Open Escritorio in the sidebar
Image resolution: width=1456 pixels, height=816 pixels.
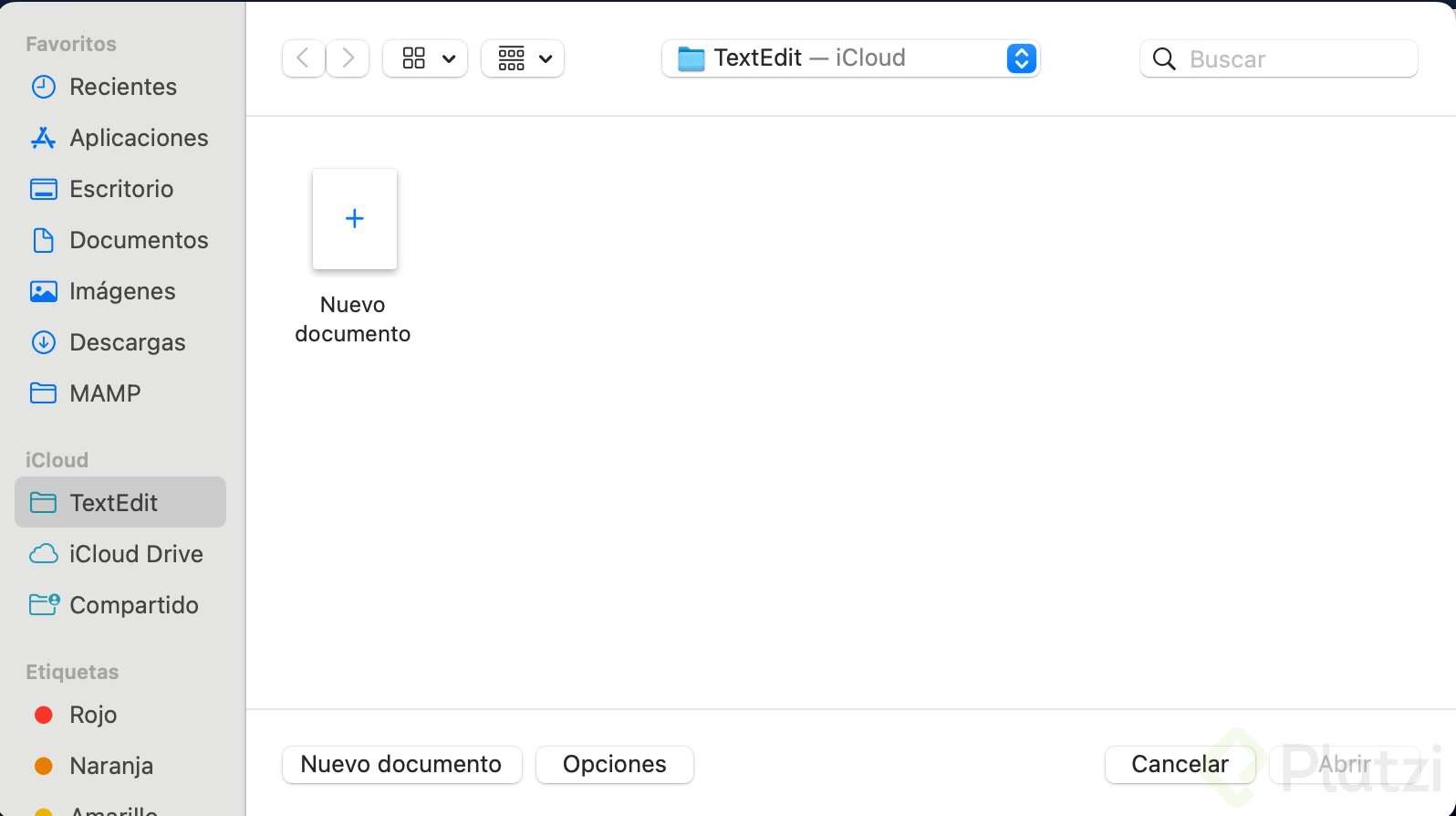click(x=120, y=189)
